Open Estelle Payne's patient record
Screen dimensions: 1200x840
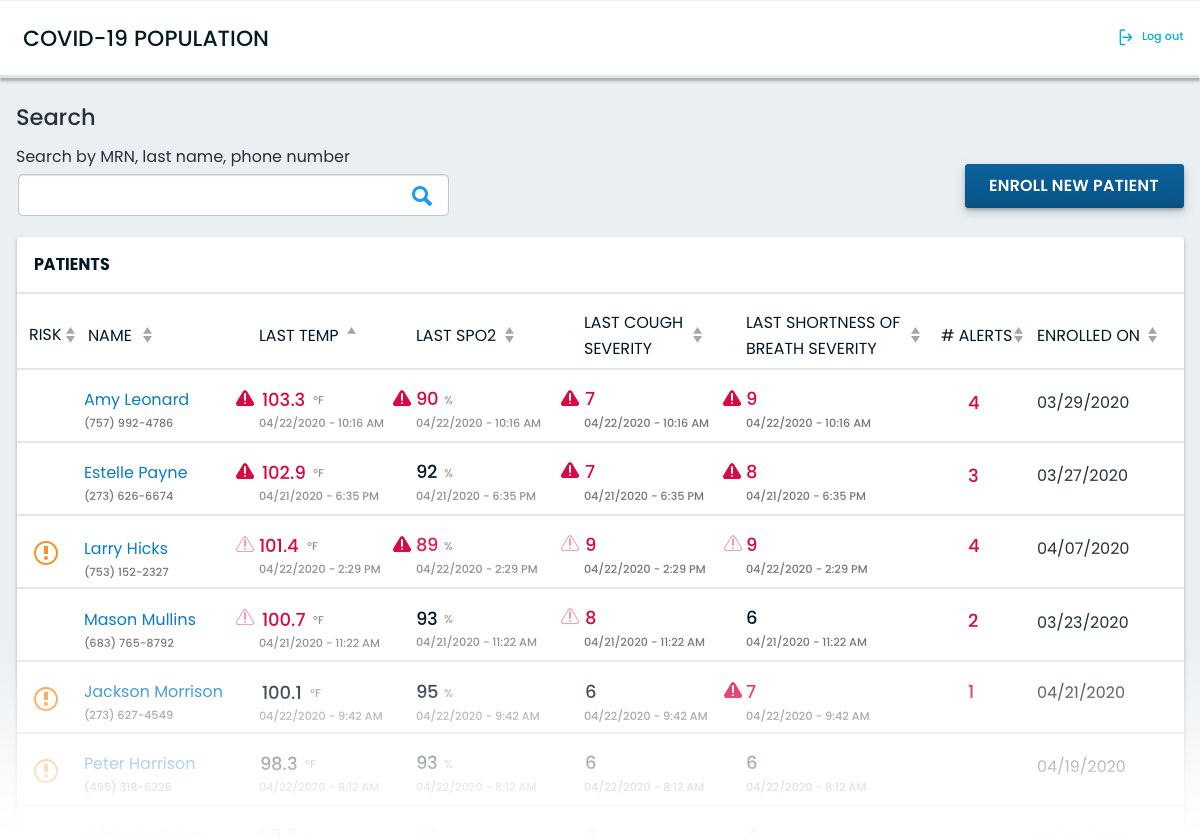(135, 473)
